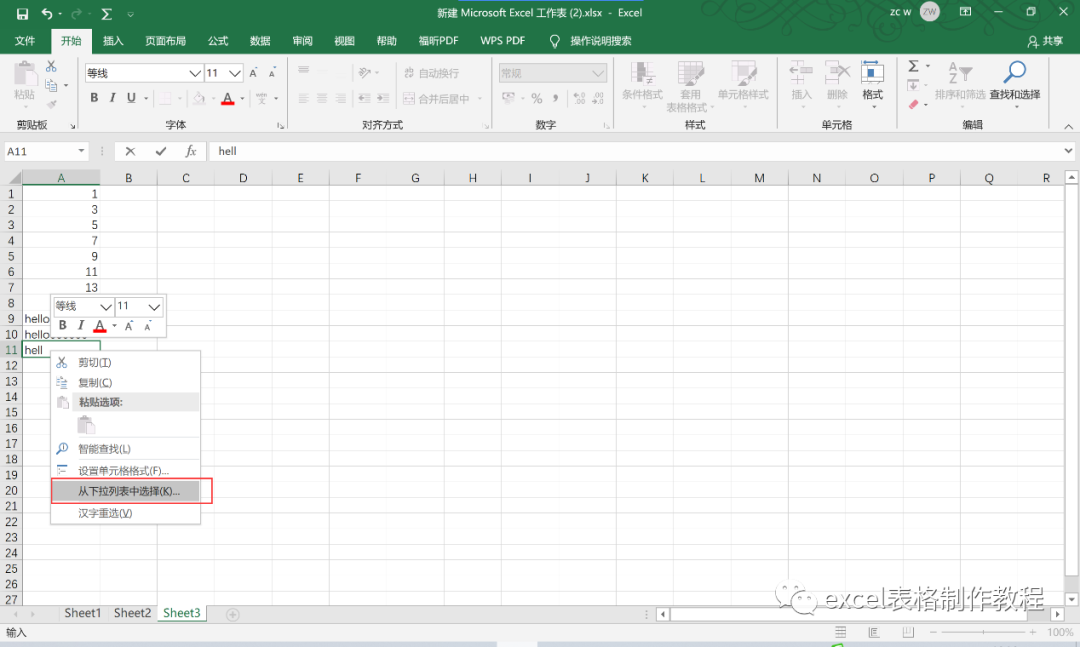Choose Smart Lookup (智能查找) from menu
The width and height of the screenshot is (1080, 647).
(125, 449)
